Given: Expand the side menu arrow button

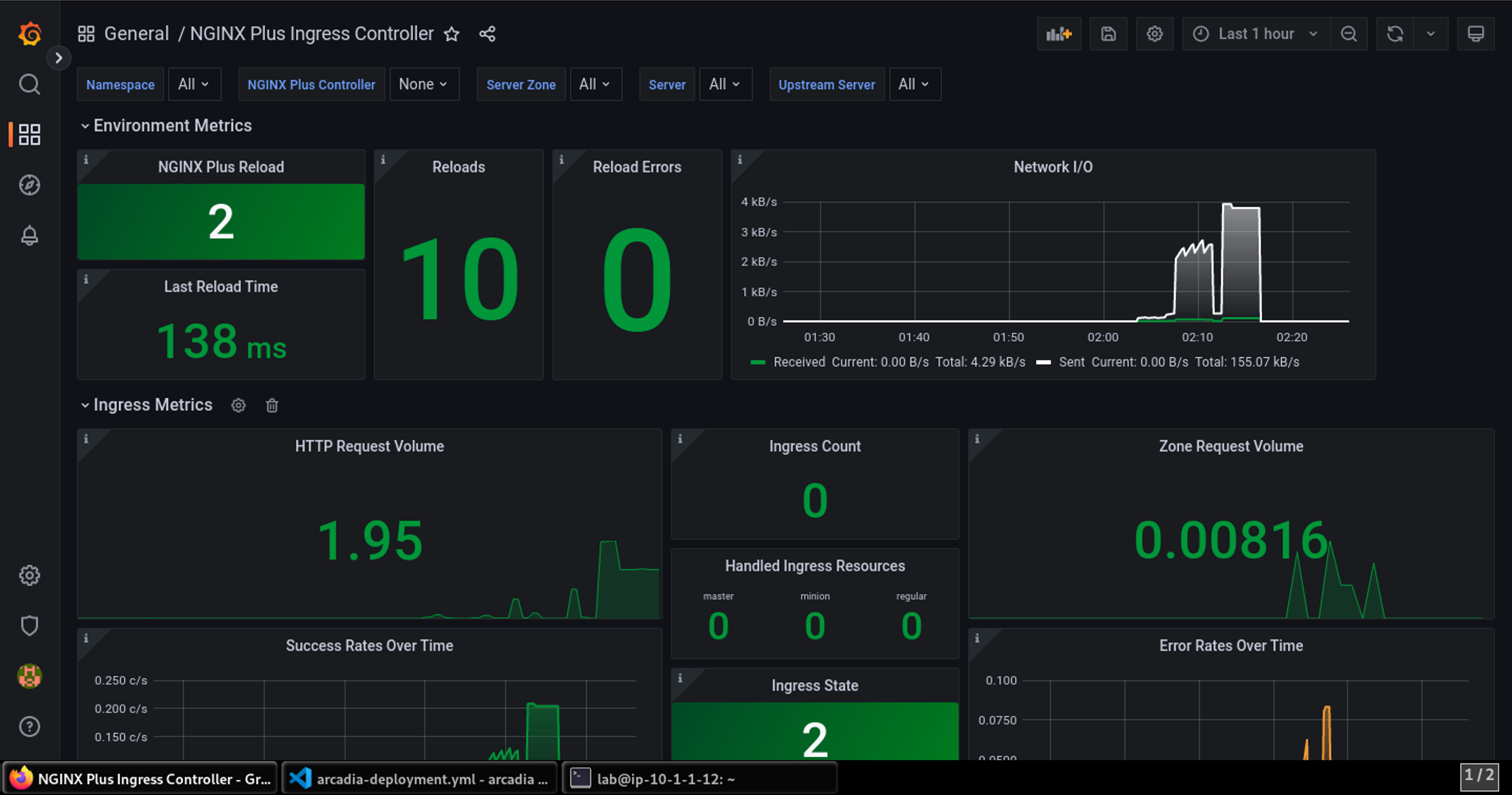Looking at the screenshot, I should 59,58.
